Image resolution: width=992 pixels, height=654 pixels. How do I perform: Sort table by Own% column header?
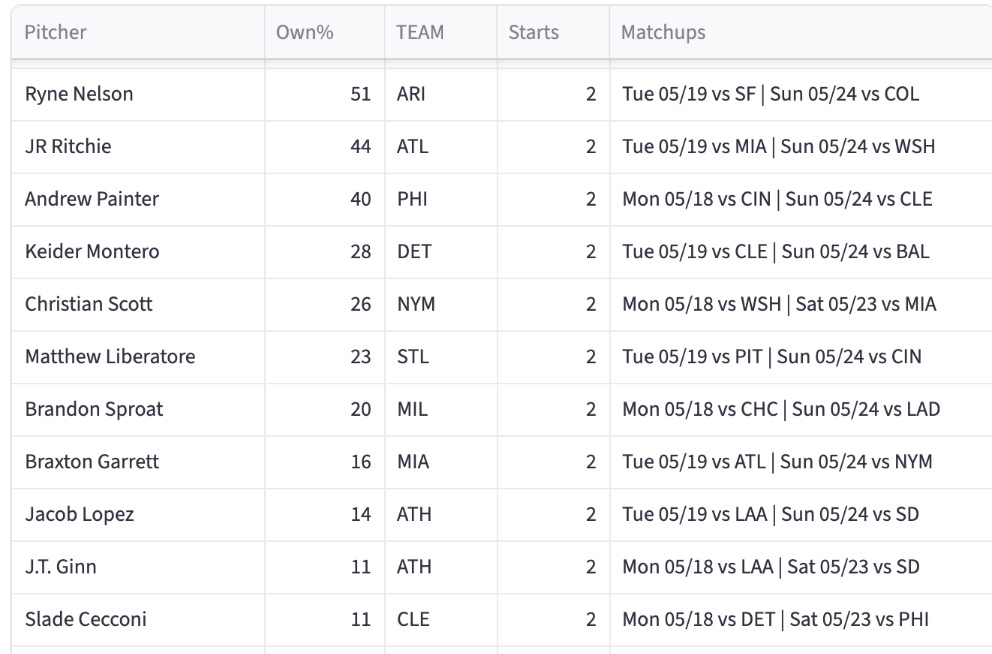click(x=304, y=32)
